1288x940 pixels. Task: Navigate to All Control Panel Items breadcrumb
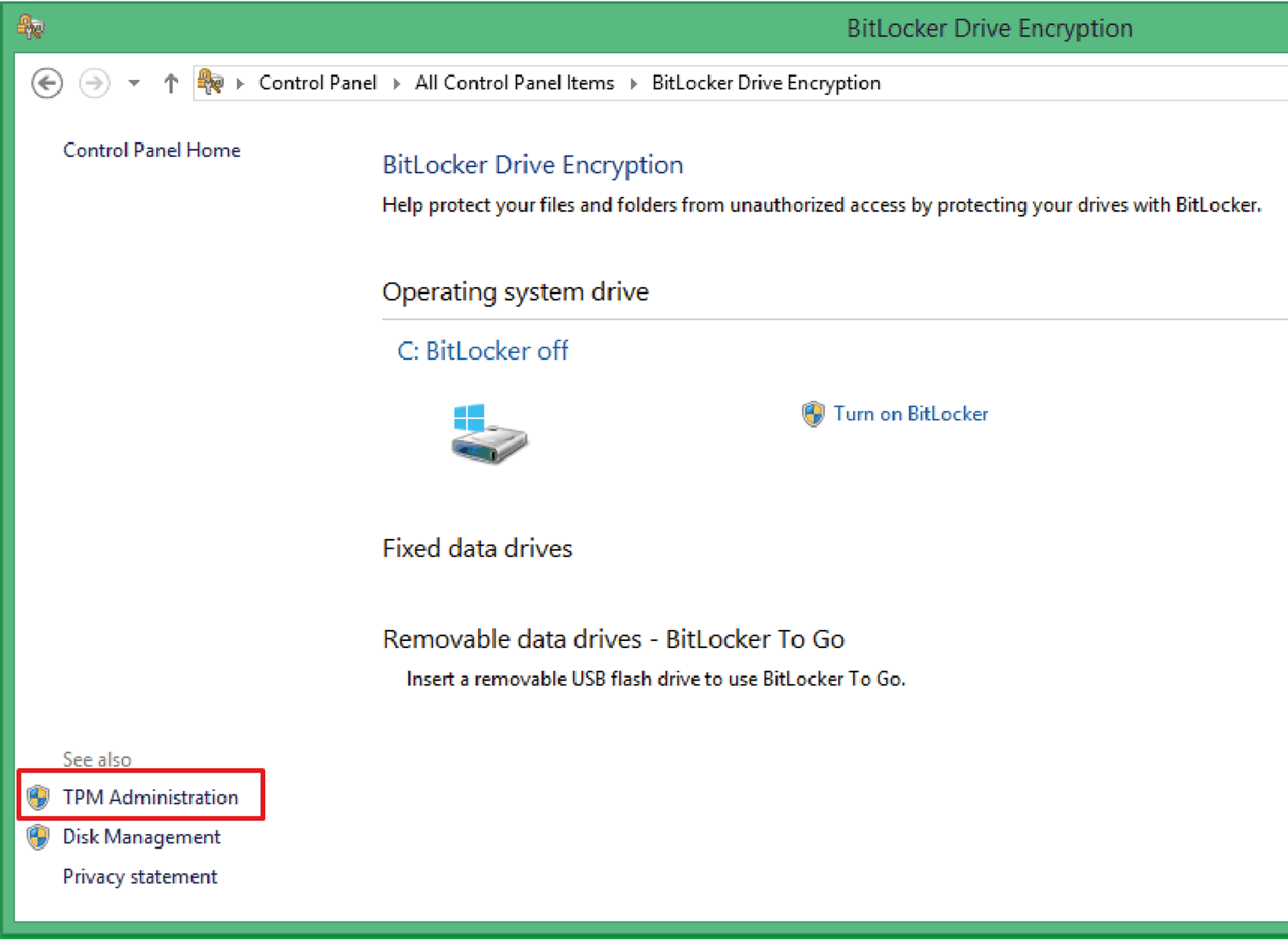(x=514, y=83)
